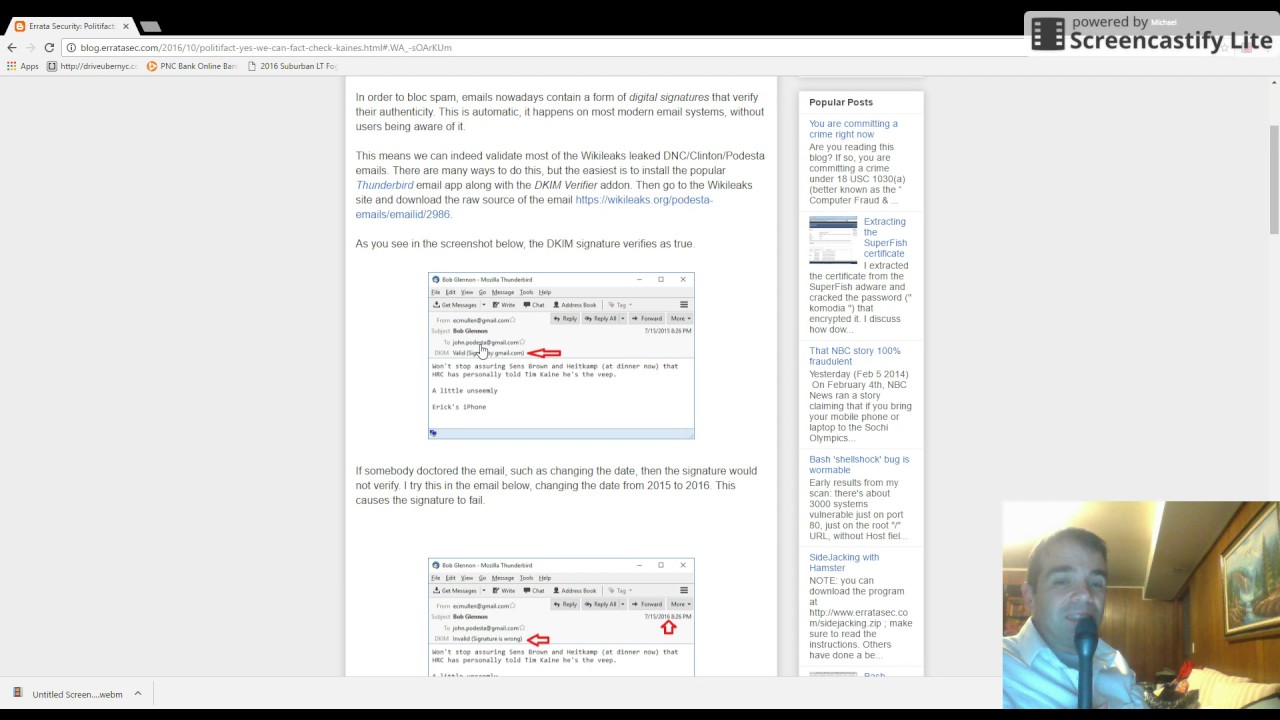Click the site info icon in the address bar
Viewport: 1280px width, 720px height.
71,47
